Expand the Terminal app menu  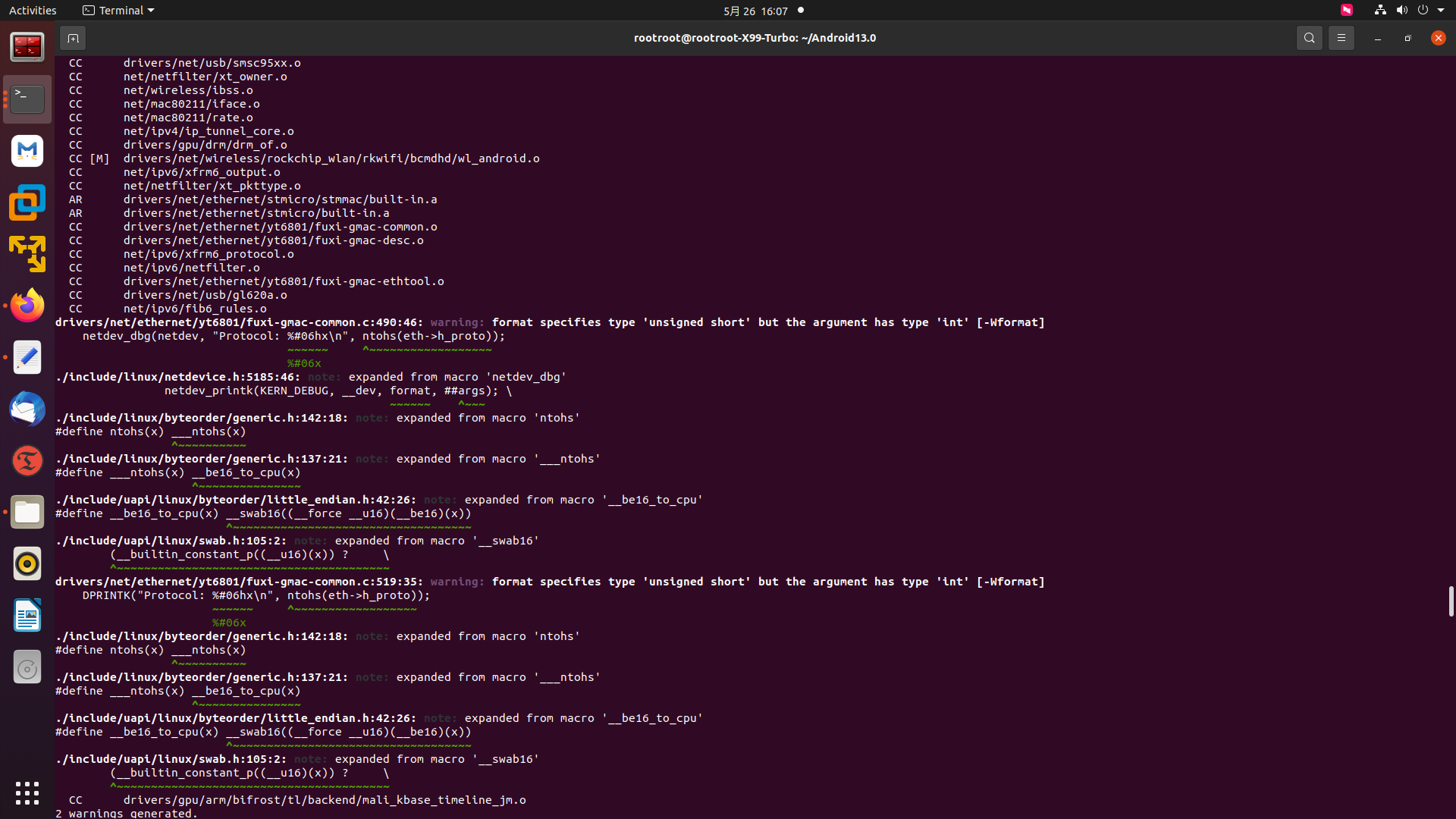tap(118, 11)
